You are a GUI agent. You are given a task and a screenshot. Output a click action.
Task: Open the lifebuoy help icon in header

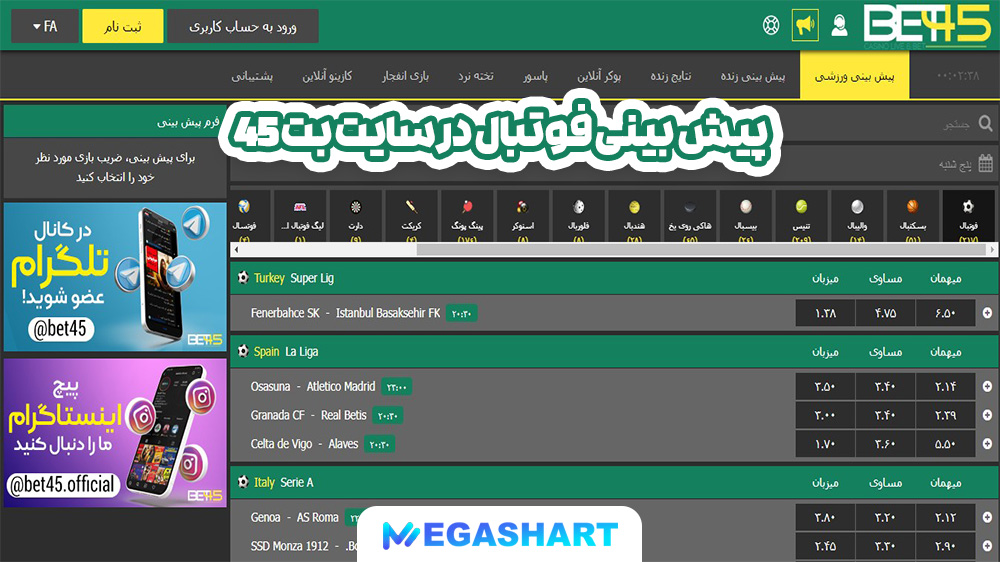pos(771,26)
